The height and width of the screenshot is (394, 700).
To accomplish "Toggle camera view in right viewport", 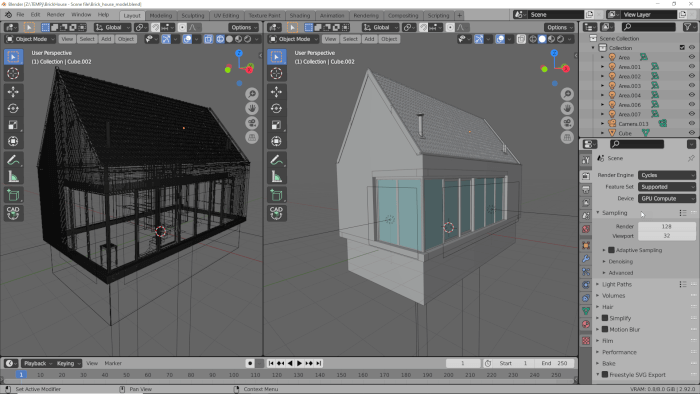I will [x=567, y=123].
